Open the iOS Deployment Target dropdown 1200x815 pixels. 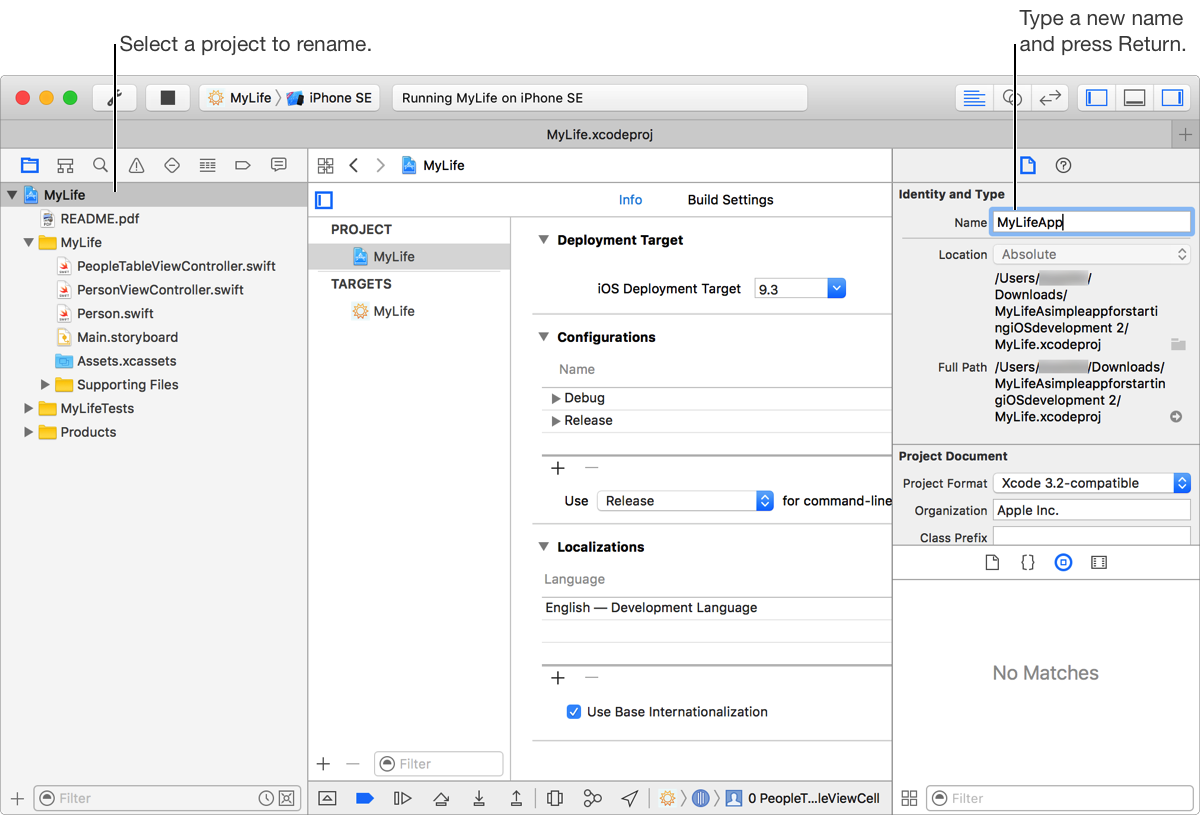point(837,289)
